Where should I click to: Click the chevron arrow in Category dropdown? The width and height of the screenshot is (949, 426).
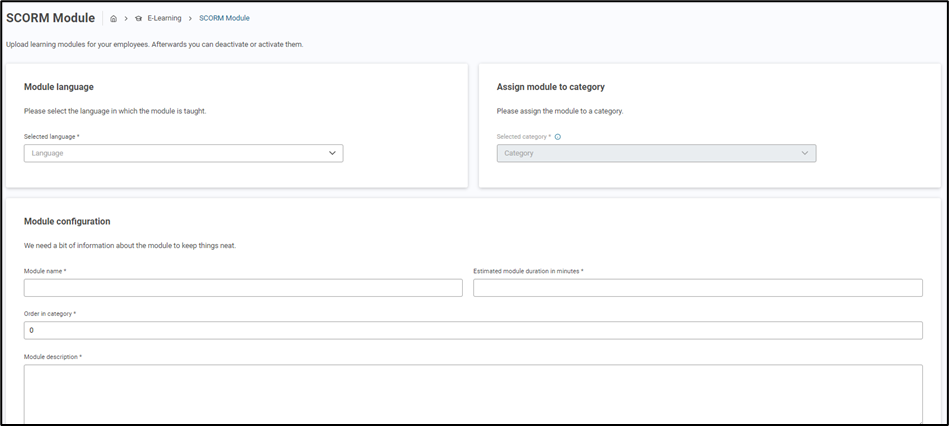[805, 153]
